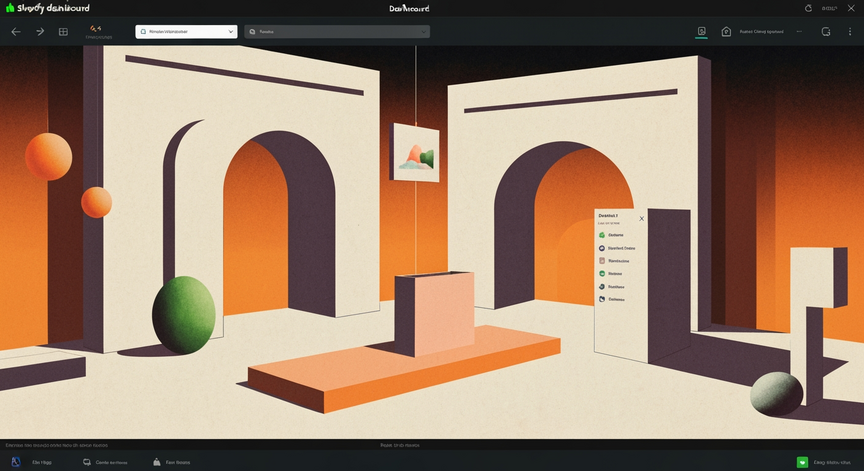Screen dimensions: 864x471
Task: Click the back arrow in the toolbar
Action: click(x=16, y=32)
